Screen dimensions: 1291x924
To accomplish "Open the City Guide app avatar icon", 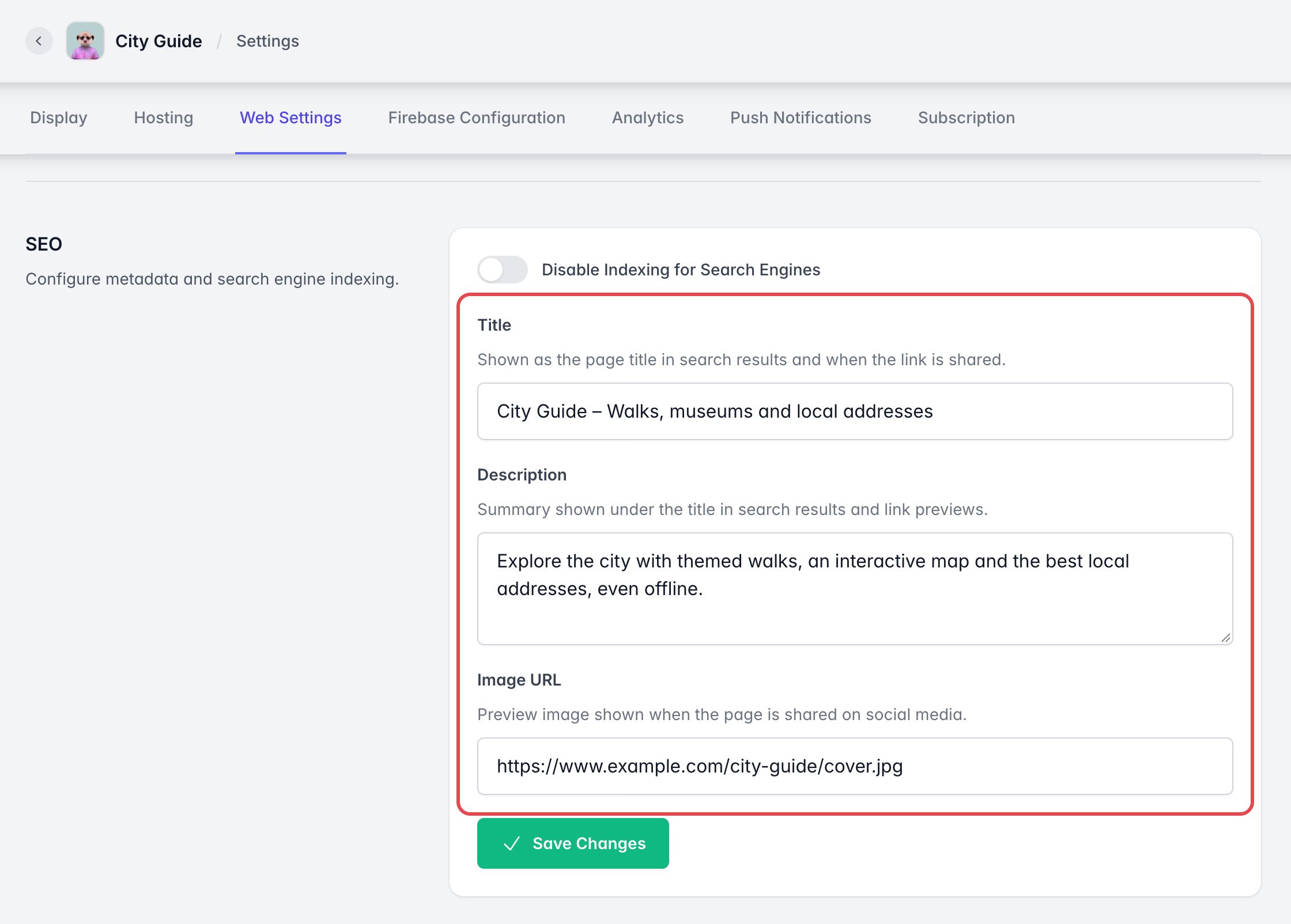I will click(85, 41).
